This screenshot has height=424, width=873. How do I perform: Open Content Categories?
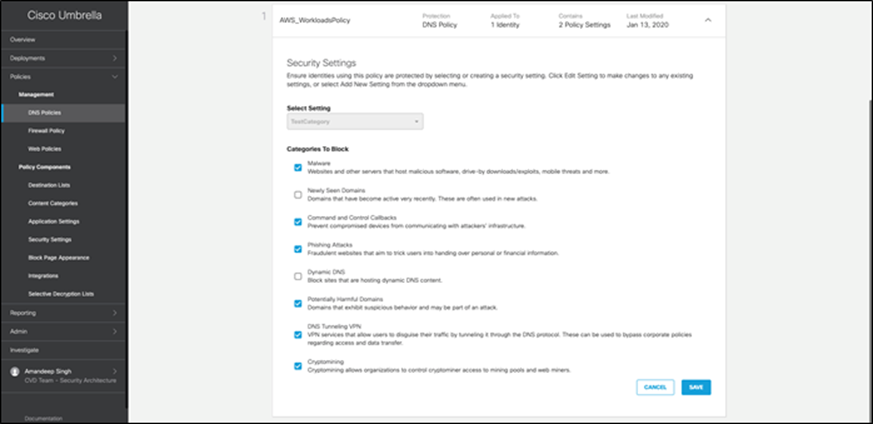[53, 203]
